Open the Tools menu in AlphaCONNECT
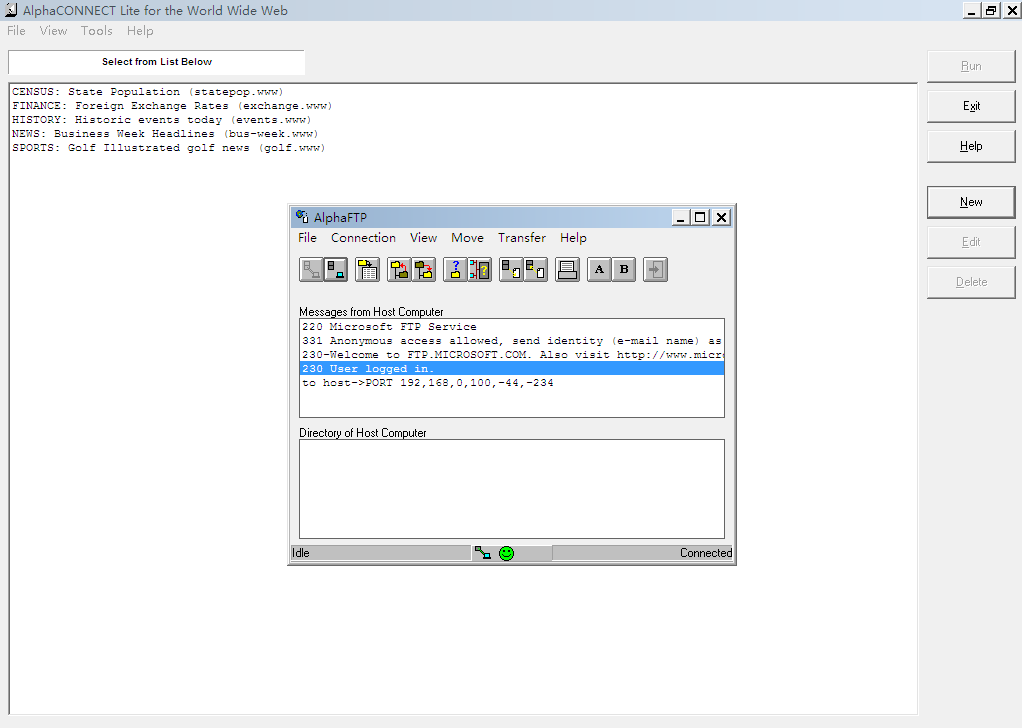The height and width of the screenshot is (728, 1022). click(x=97, y=31)
